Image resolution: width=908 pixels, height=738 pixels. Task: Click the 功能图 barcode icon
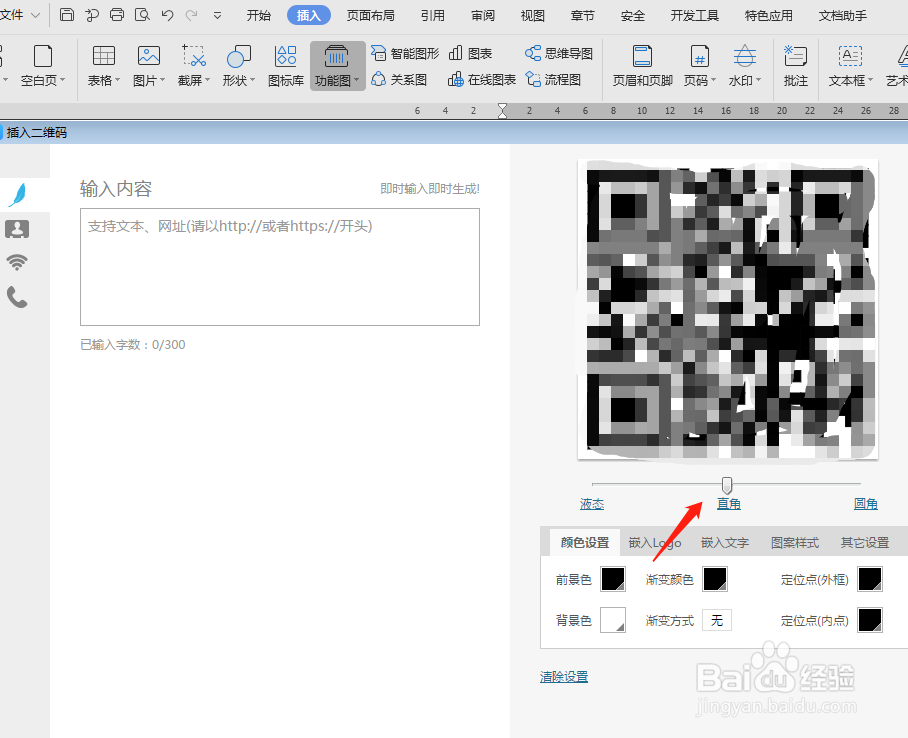pos(336,56)
